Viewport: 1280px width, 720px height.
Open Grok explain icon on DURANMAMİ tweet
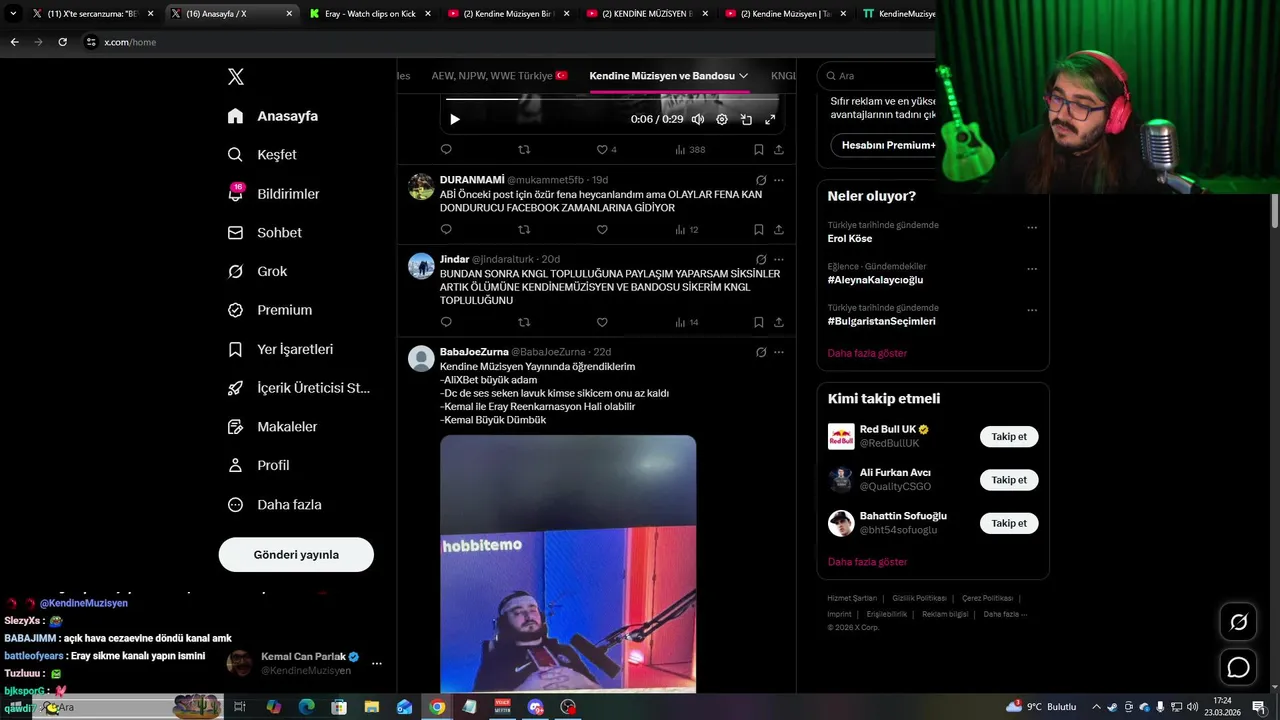pyautogui.click(x=761, y=181)
